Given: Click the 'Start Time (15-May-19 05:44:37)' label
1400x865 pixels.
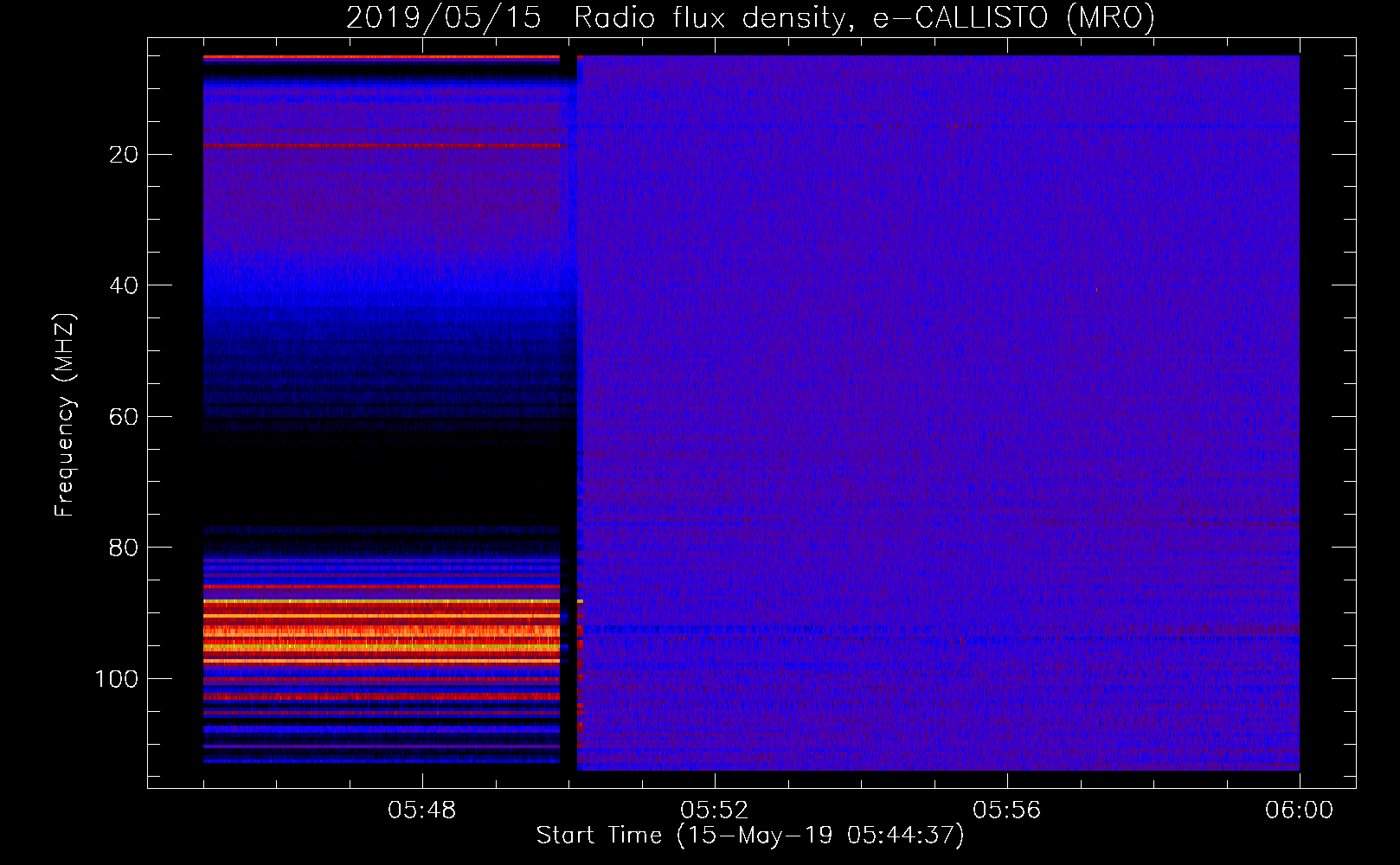Looking at the screenshot, I should pyautogui.click(x=750, y=836).
